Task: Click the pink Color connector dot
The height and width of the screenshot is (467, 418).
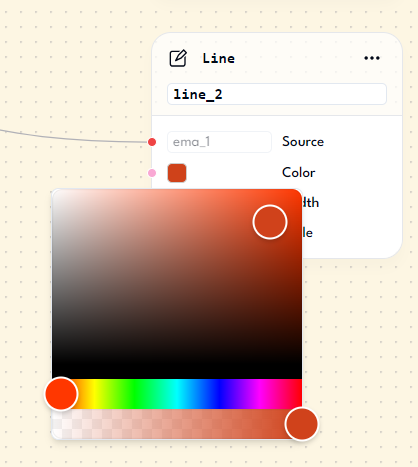Action: point(152,173)
